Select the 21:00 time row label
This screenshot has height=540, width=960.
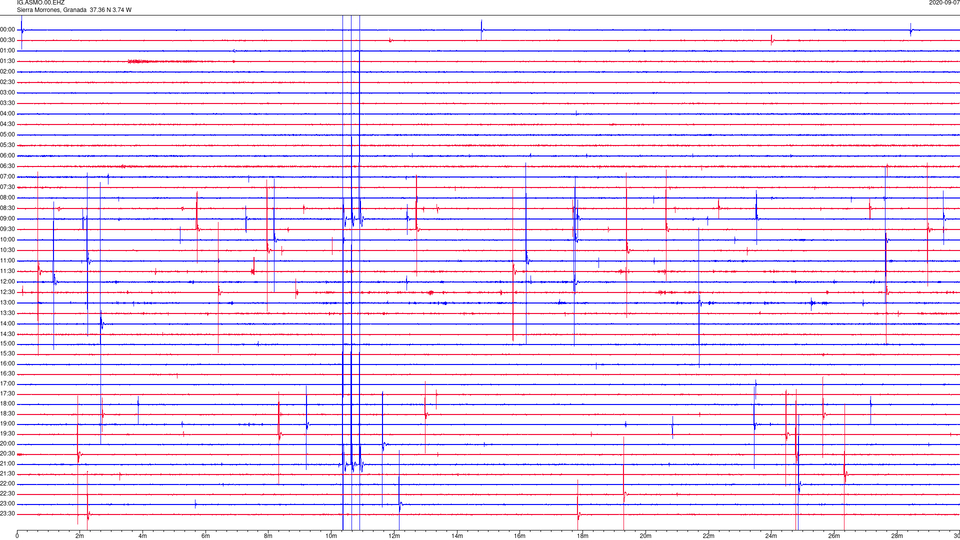point(8,464)
